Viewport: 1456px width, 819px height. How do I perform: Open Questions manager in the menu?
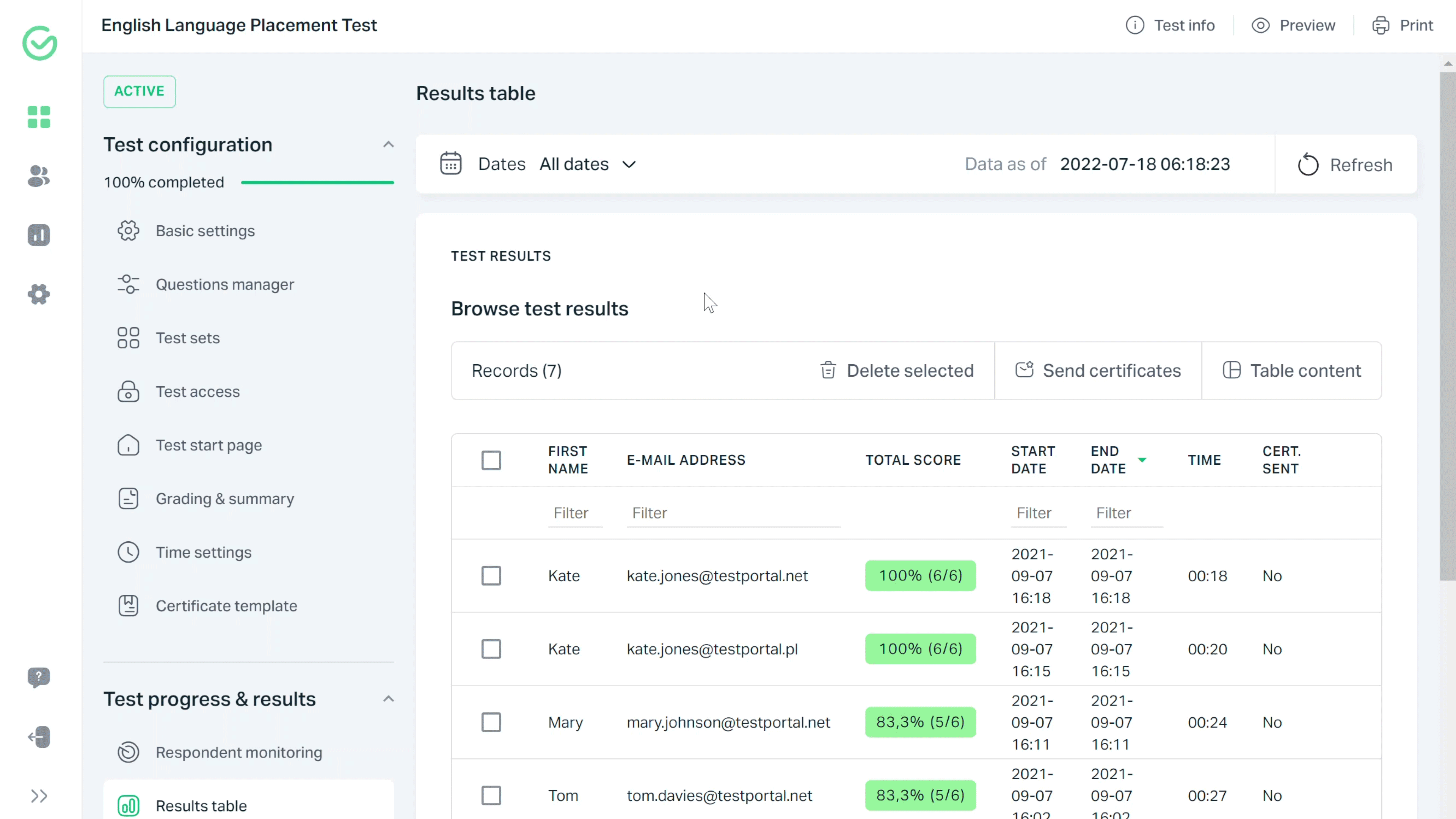tap(224, 285)
